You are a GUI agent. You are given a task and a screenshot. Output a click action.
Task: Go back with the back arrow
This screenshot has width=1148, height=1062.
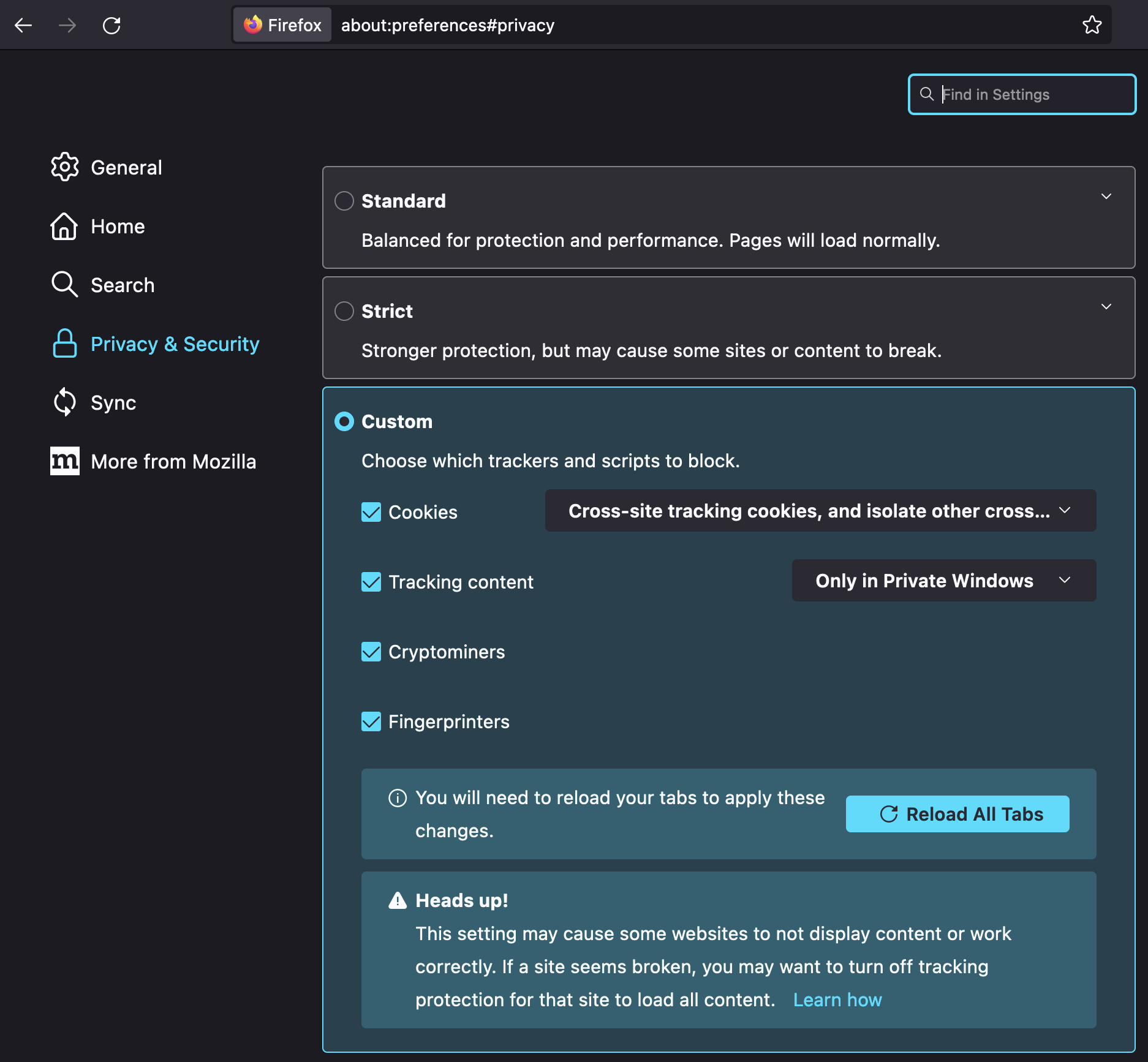(23, 25)
